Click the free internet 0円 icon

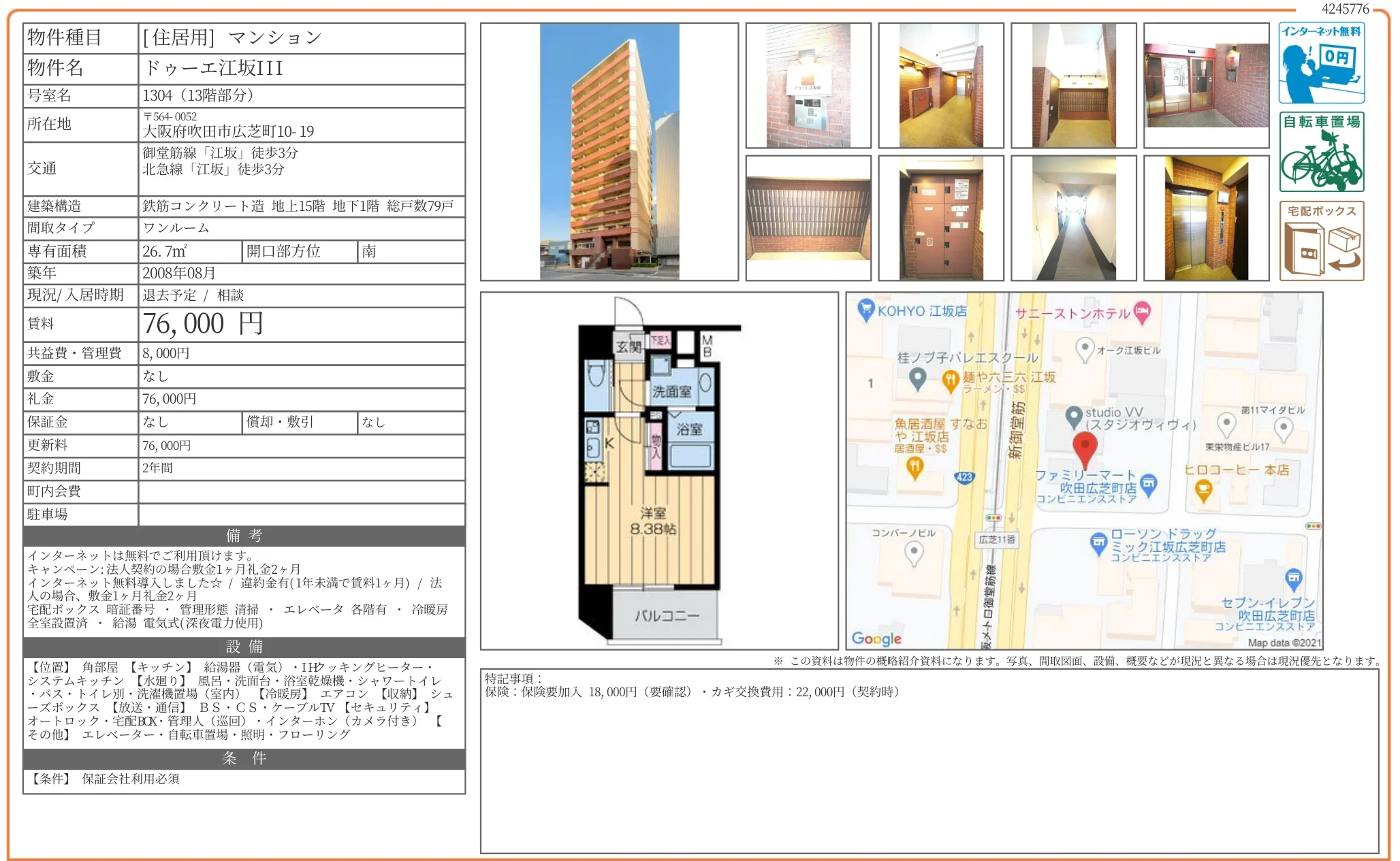1320,63
